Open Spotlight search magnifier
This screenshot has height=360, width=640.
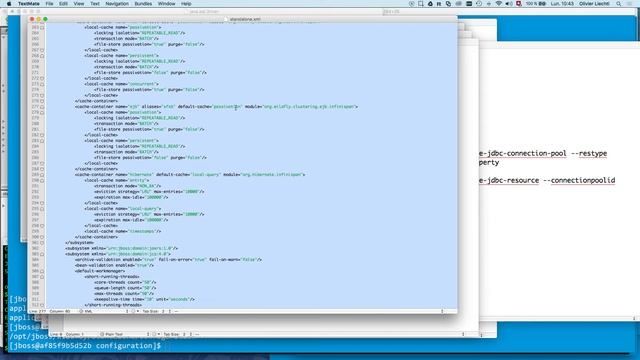pos(619,4)
